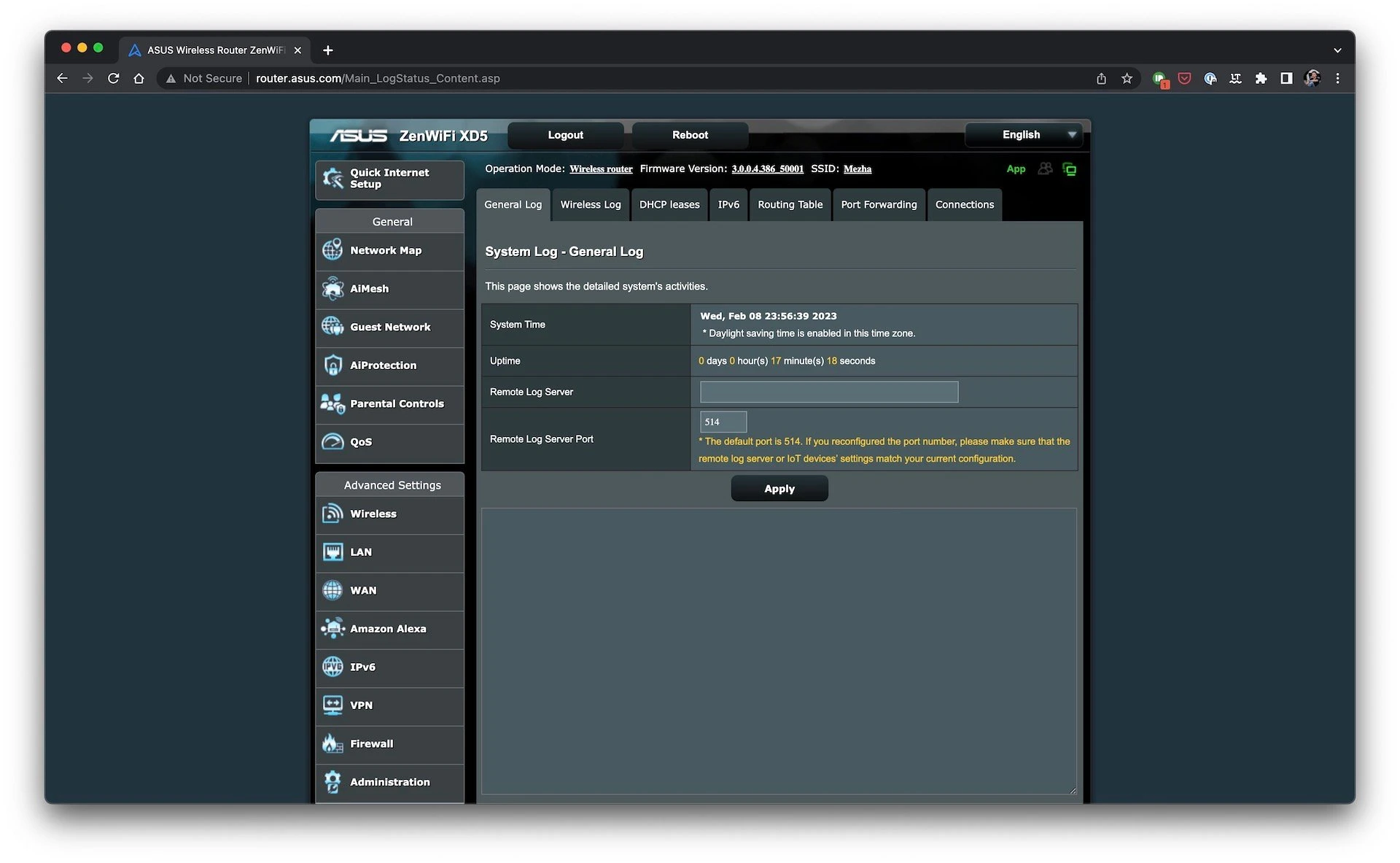Click the browser share icon
Viewport: 1400px width, 863px height.
1101,78
